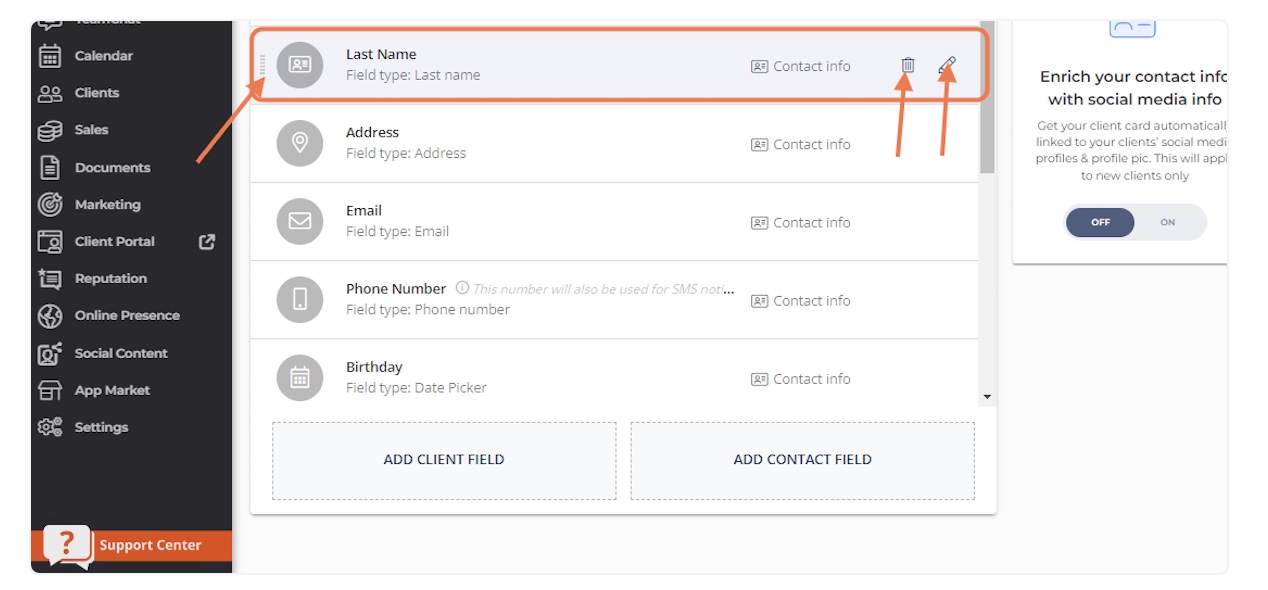The height and width of the screenshot is (590, 1268).
Task: Switch social media enrichment toggle to ON
Action: pyautogui.click(x=1168, y=222)
